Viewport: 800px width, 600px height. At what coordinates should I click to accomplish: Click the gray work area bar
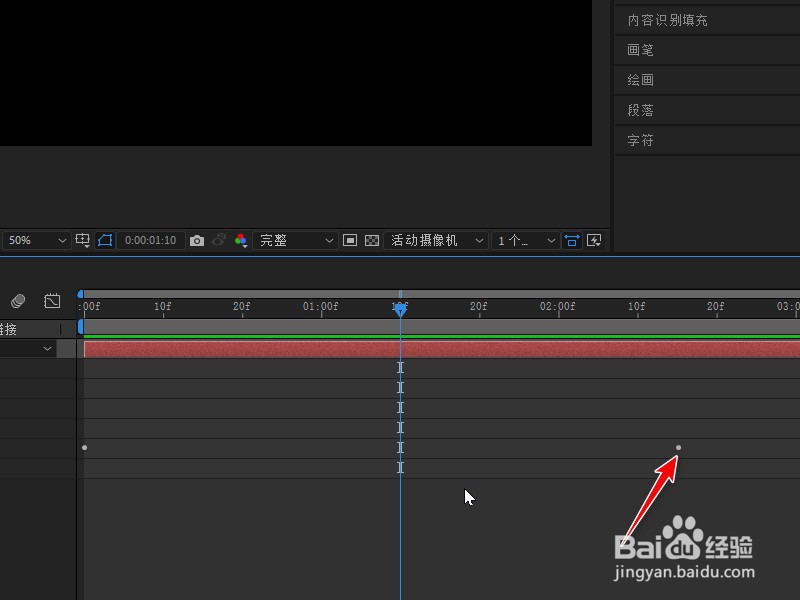coord(442,327)
